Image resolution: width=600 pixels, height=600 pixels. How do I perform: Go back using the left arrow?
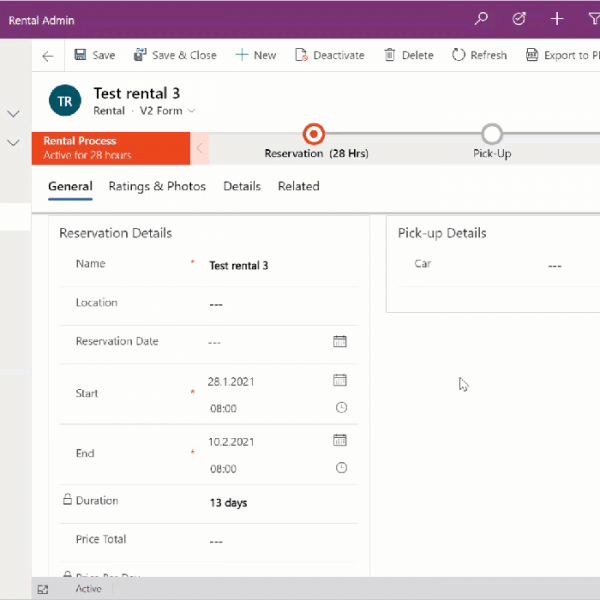point(47,56)
